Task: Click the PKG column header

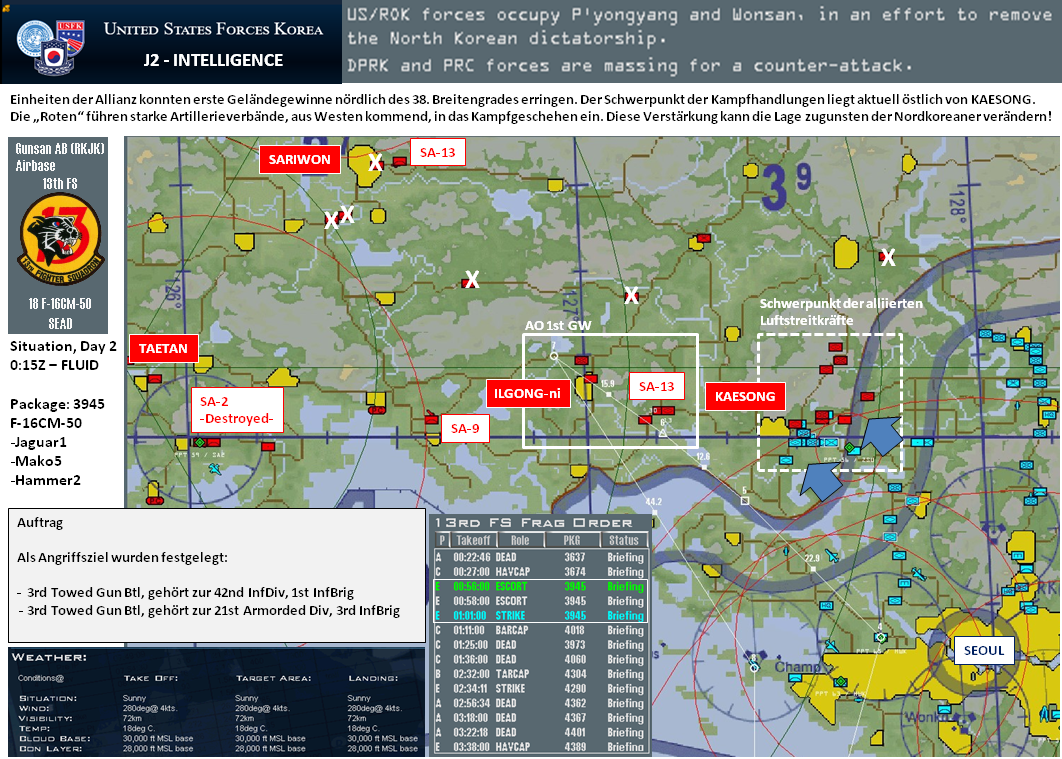Action: click(572, 540)
